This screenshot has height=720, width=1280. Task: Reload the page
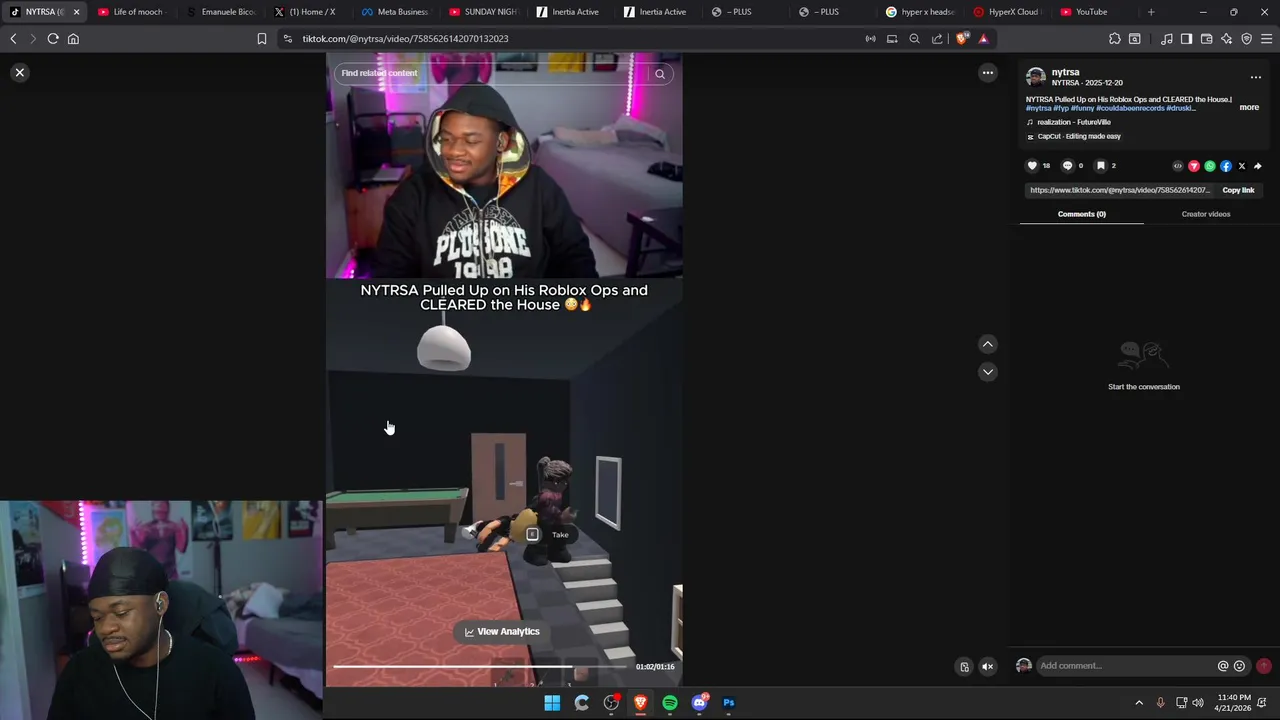[x=53, y=38]
